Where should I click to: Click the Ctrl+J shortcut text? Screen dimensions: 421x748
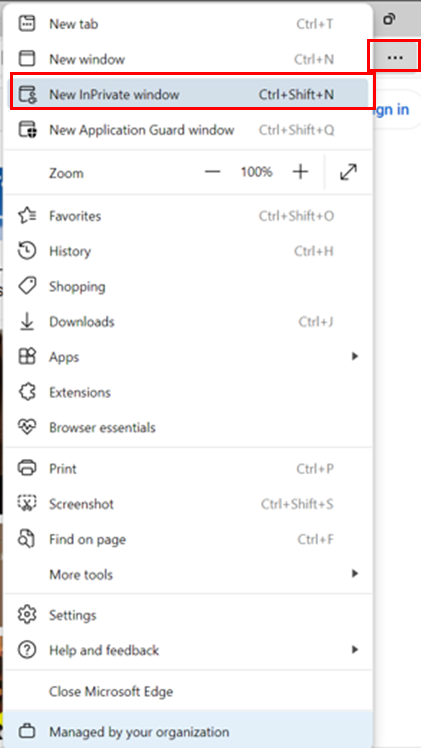316,322
